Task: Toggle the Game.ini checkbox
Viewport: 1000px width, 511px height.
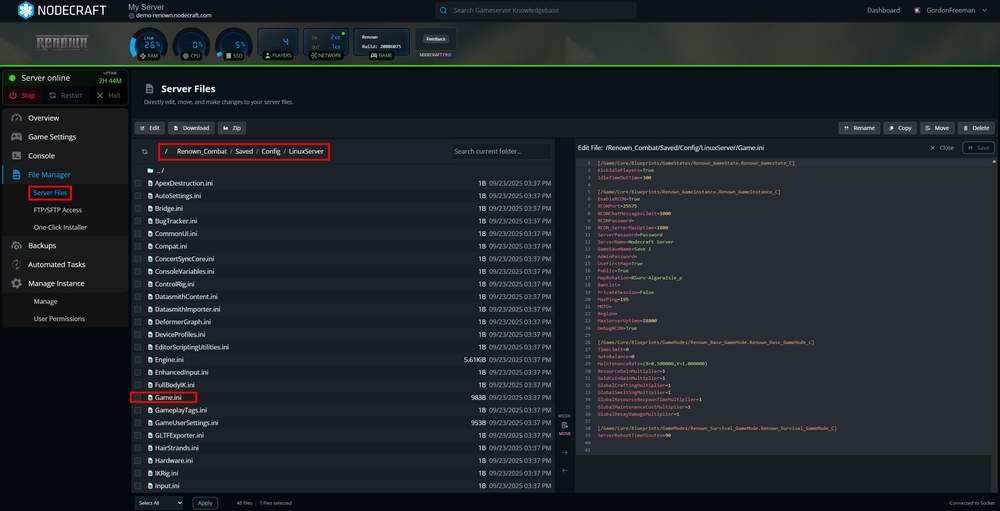Action: click(x=138, y=397)
